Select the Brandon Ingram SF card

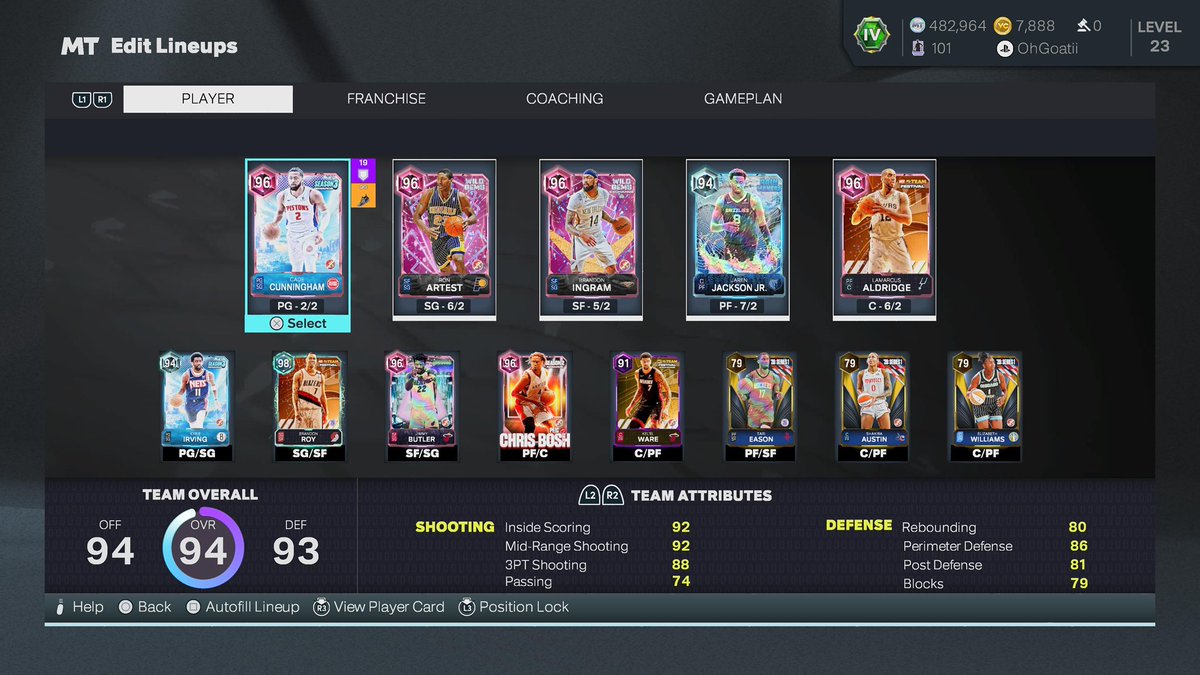click(591, 238)
